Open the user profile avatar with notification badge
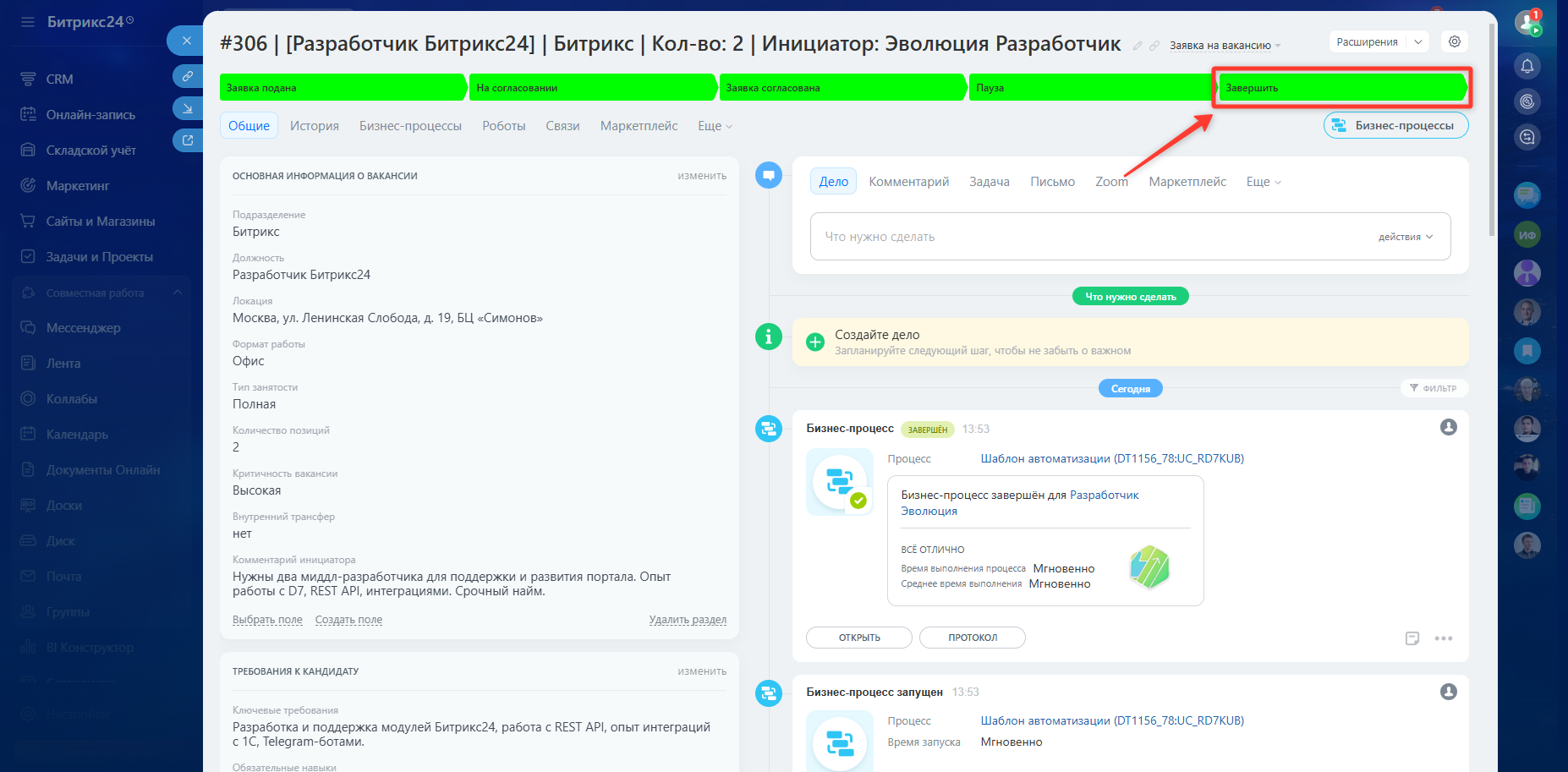This screenshot has height=772, width=1568. (x=1528, y=23)
